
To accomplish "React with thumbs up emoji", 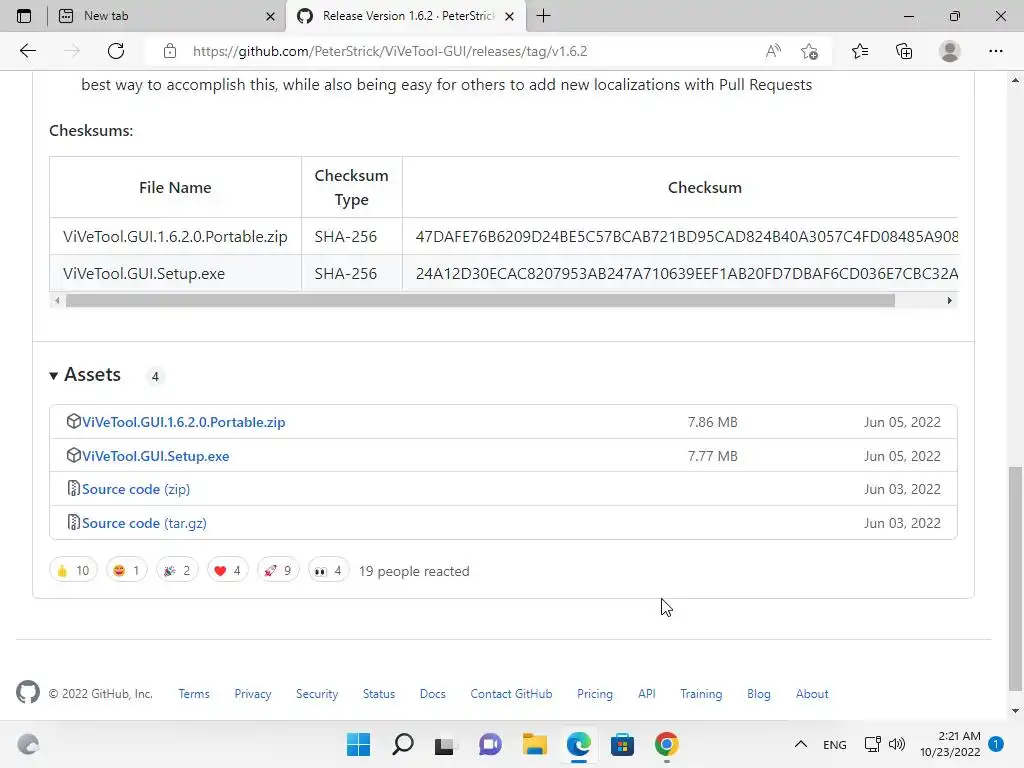I will [73, 570].
